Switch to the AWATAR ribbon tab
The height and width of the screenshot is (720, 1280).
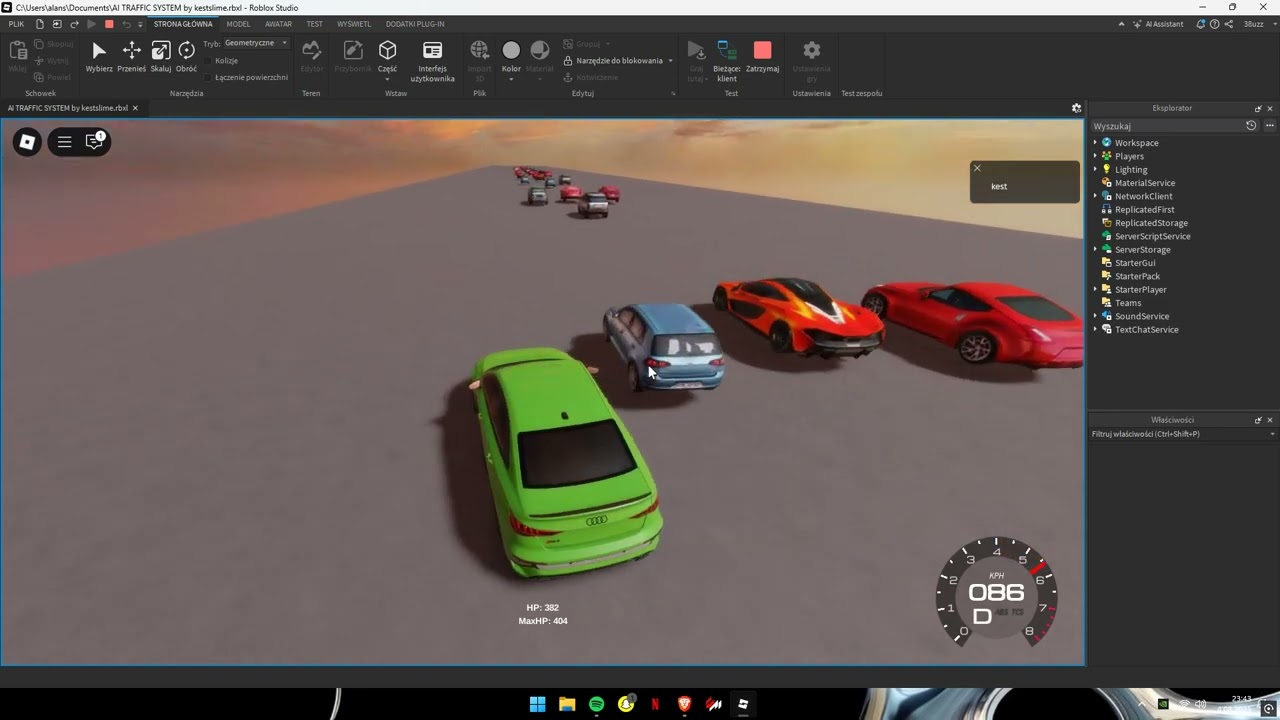click(279, 23)
